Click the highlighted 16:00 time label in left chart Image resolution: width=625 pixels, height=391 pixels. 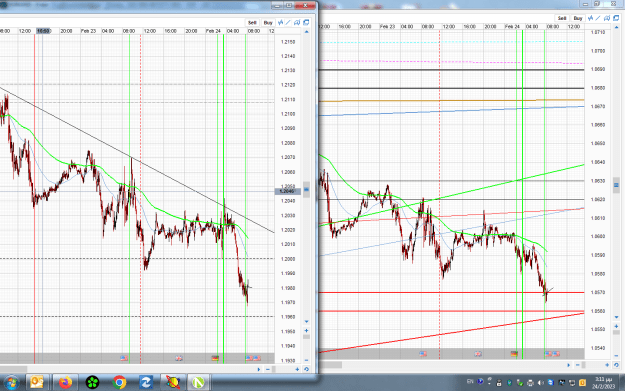click(43, 31)
